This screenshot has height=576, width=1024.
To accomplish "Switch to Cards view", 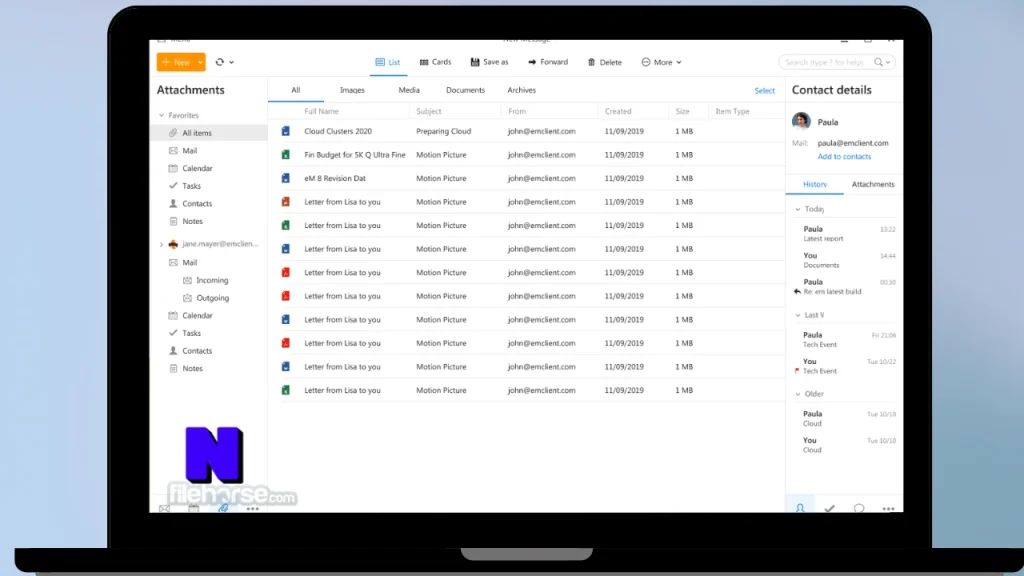I will tap(436, 62).
